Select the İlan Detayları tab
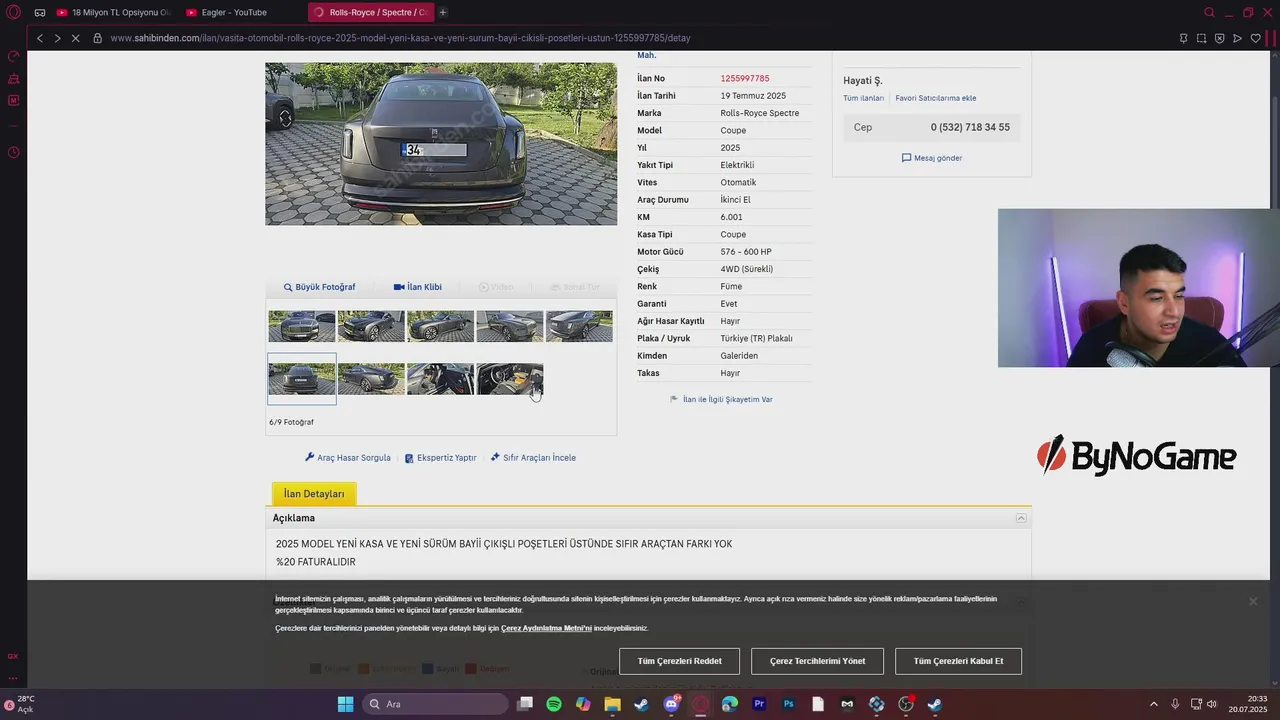 (314, 494)
